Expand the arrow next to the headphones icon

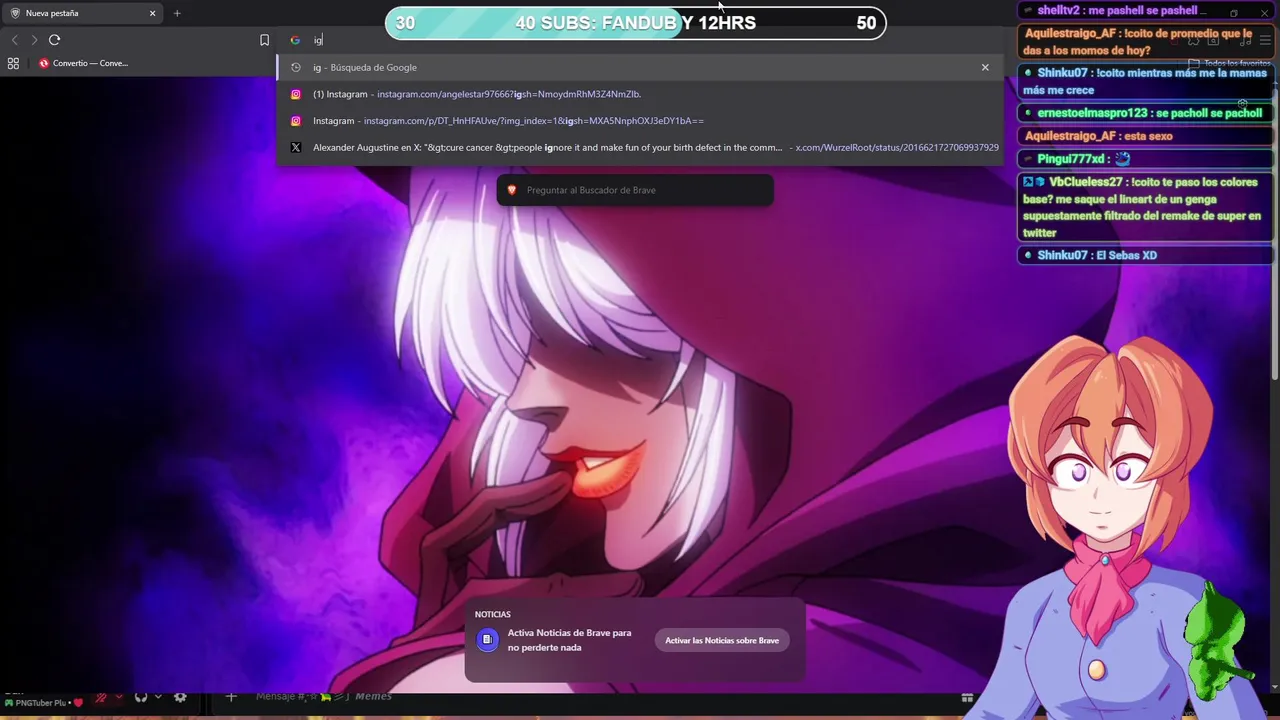(x=158, y=697)
